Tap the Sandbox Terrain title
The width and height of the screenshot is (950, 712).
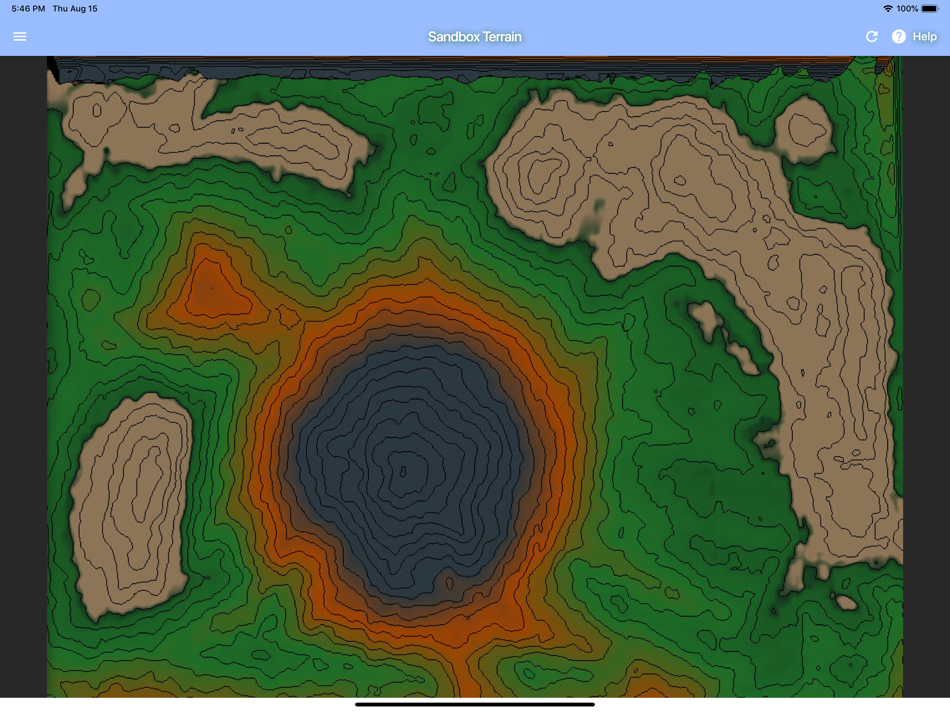pos(474,36)
